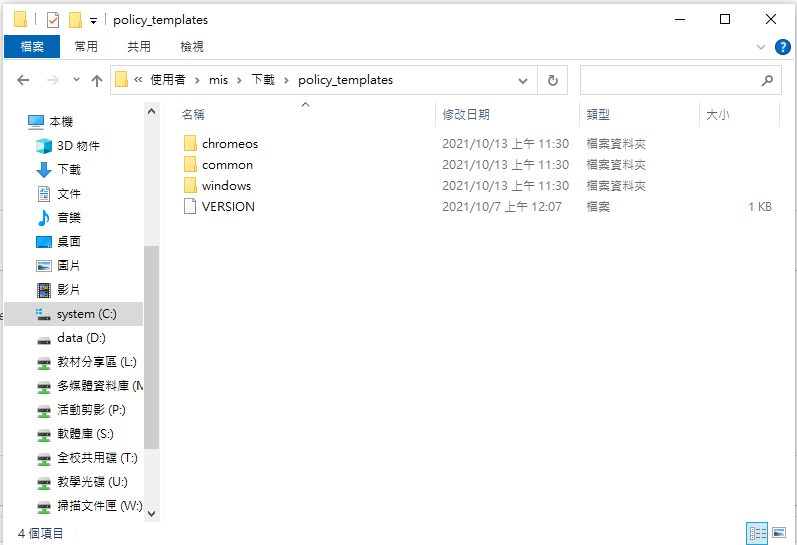Open the Customize Quick Access Toolbar dropdown
The width and height of the screenshot is (797, 545).
coord(94,21)
